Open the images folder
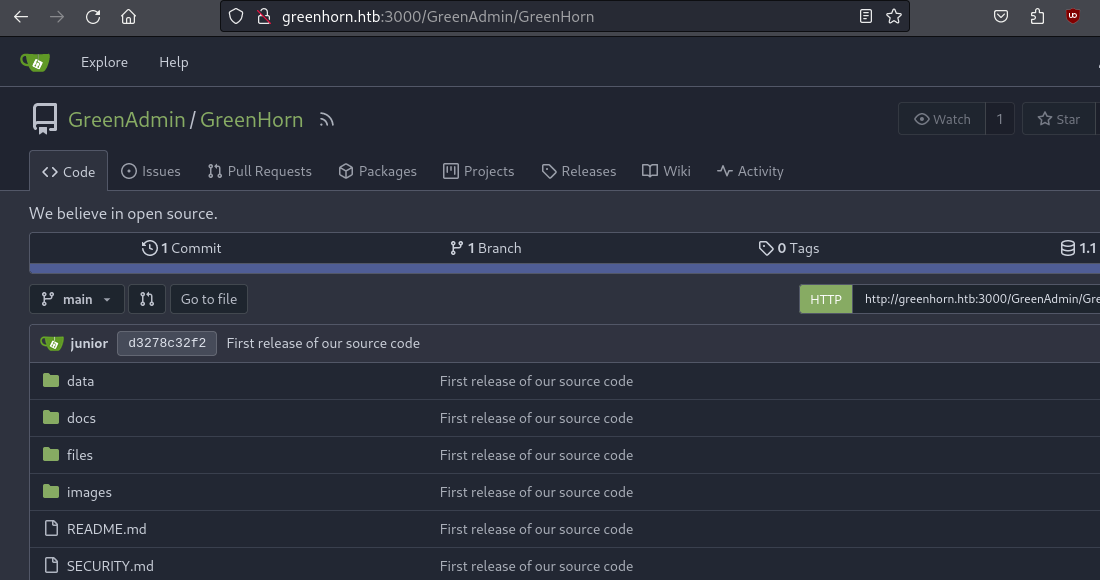This screenshot has height=580, width=1100. (x=89, y=492)
